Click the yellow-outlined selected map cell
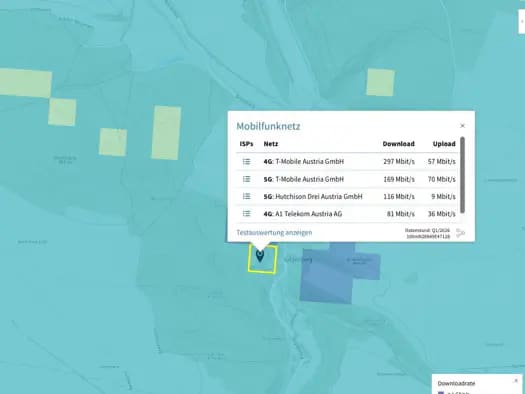Image resolution: width=525 pixels, height=394 pixels. tap(262, 259)
